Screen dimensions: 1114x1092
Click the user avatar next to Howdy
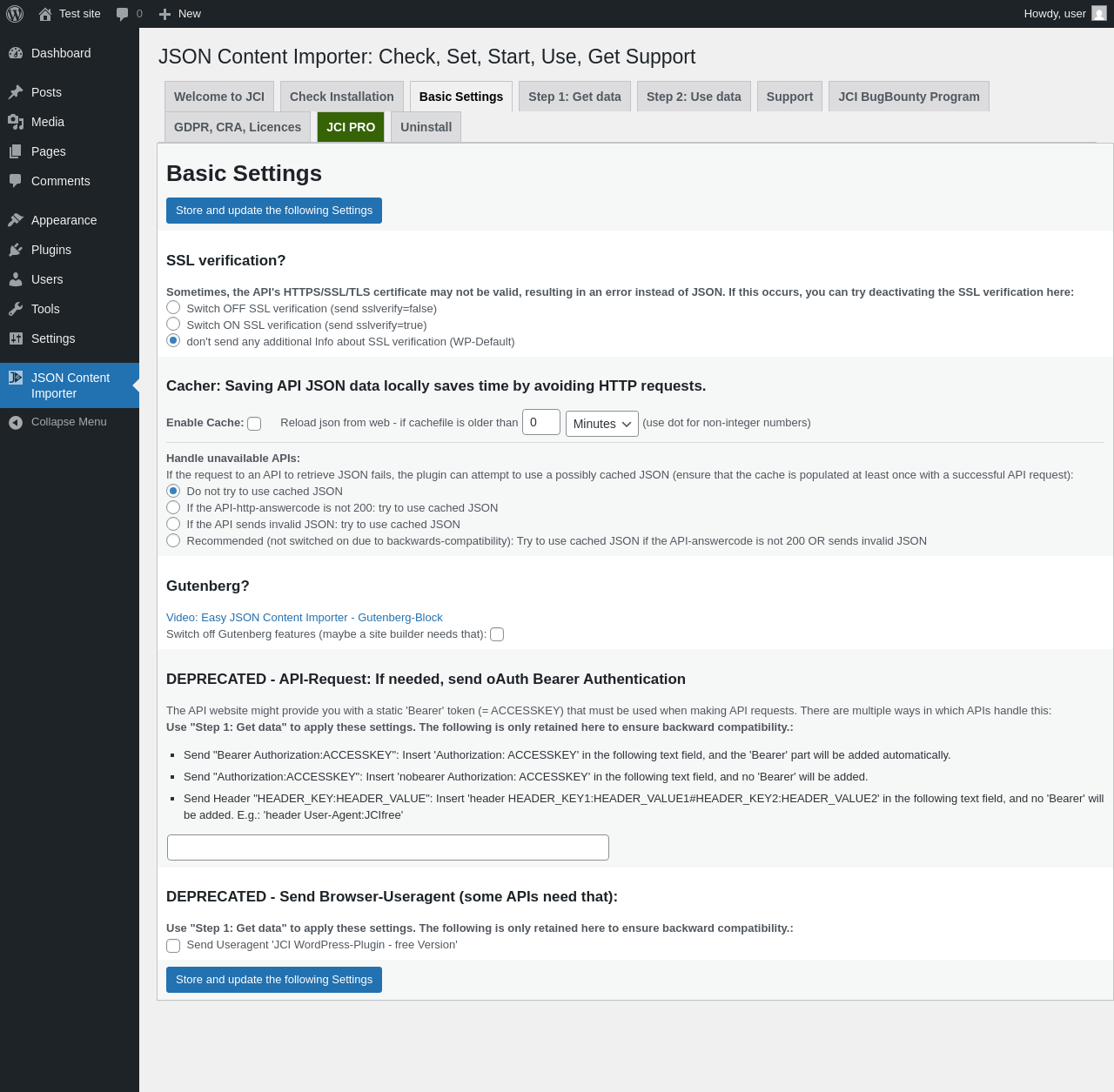1099,14
